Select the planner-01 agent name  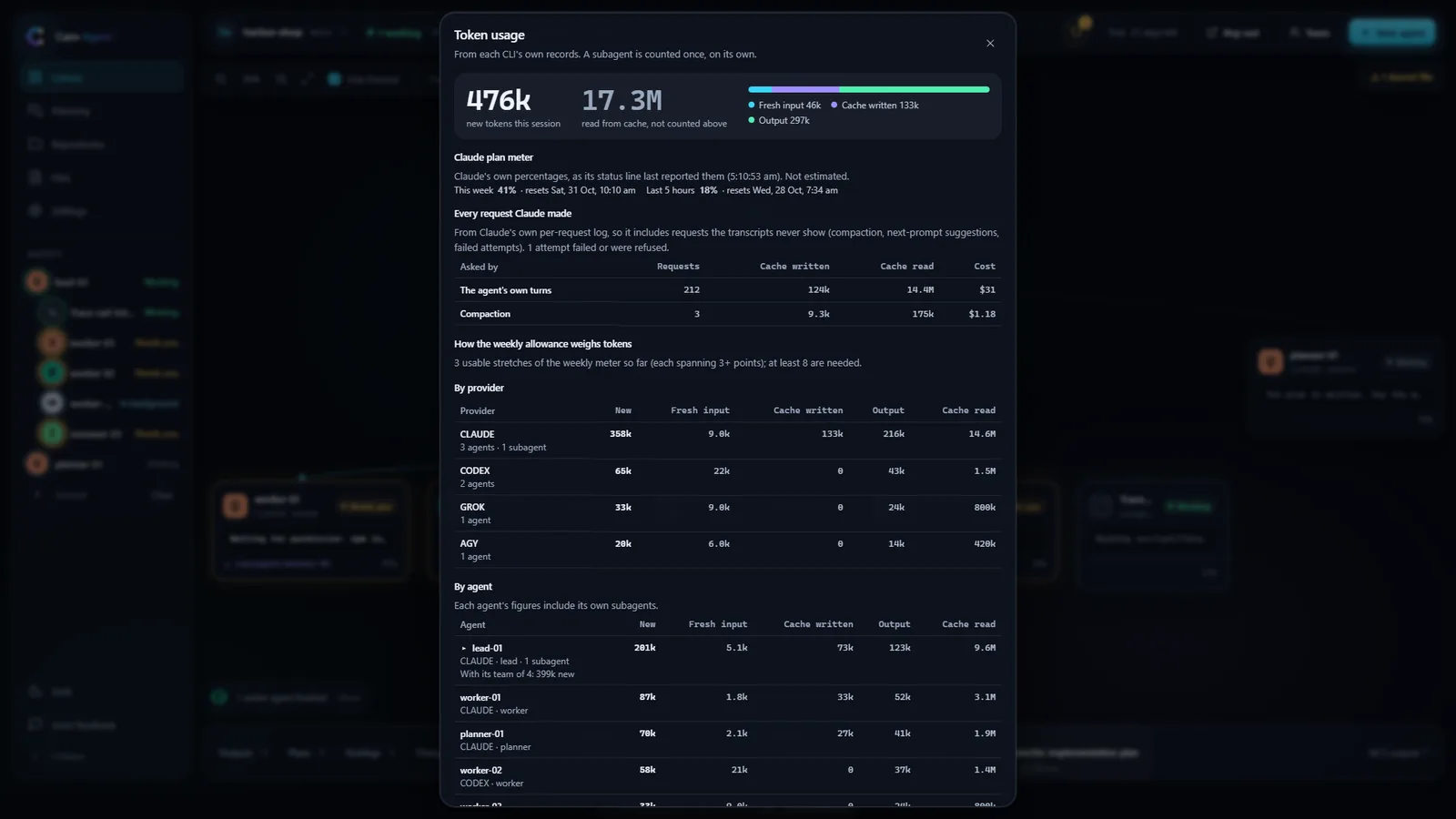[x=481, y=734]
